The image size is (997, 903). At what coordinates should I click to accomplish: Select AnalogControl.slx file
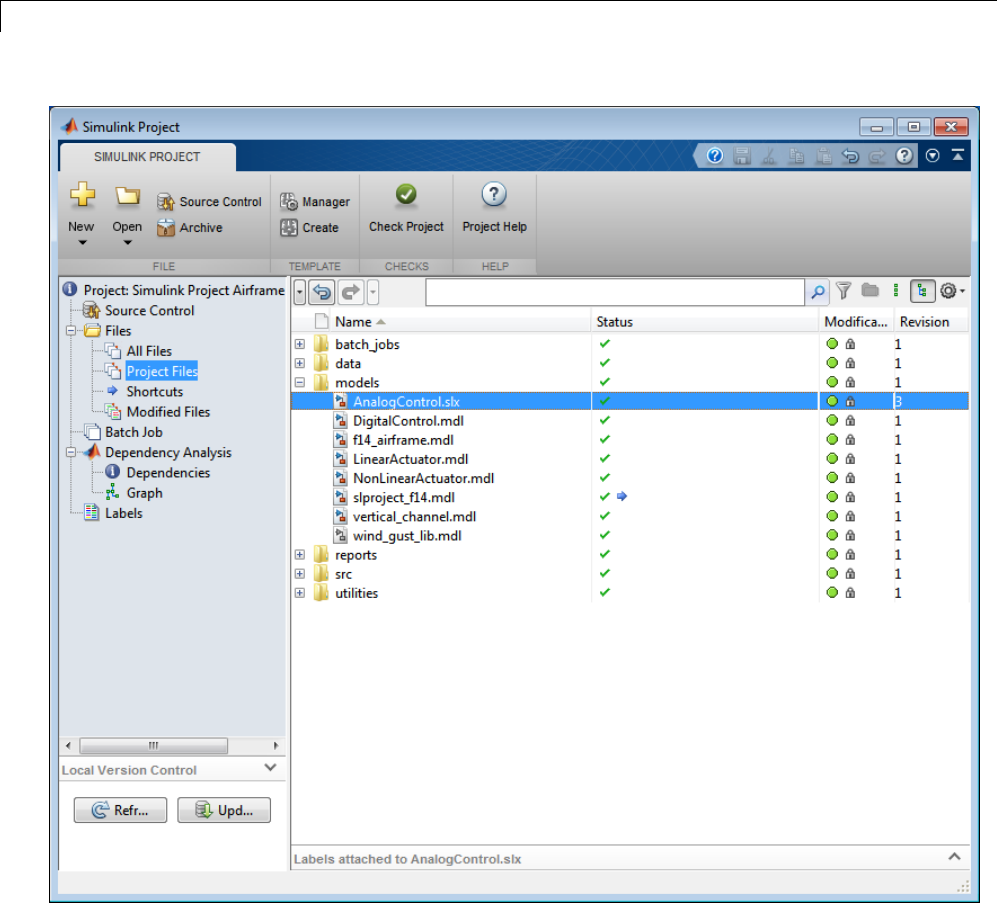pos(630,401)
